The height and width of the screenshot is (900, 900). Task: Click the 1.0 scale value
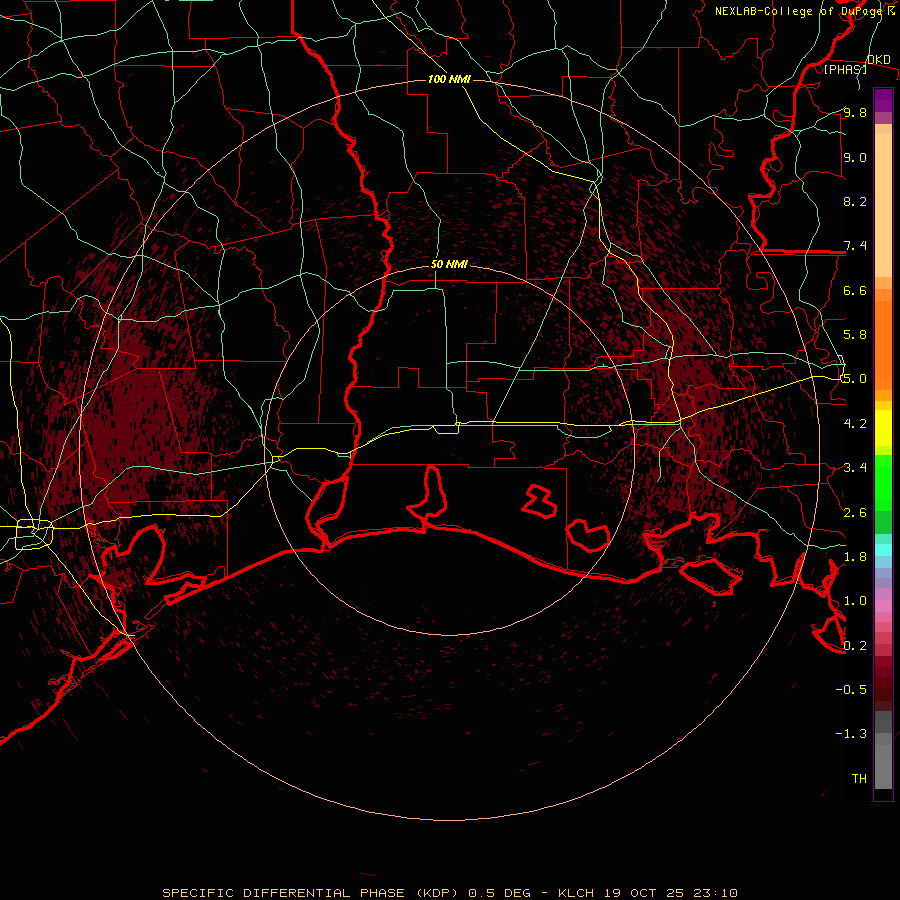[x=855, y=601]
